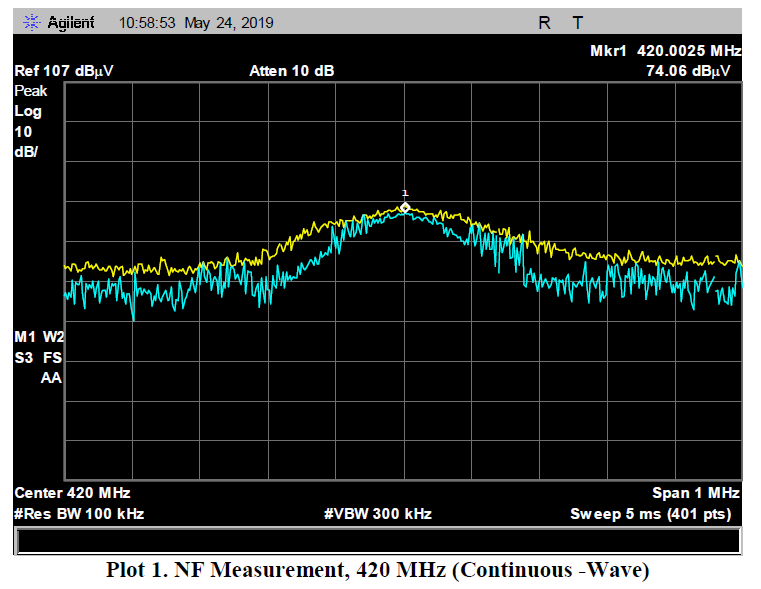Click the 'Atten 10 dB' label

(x=292, y=71)
